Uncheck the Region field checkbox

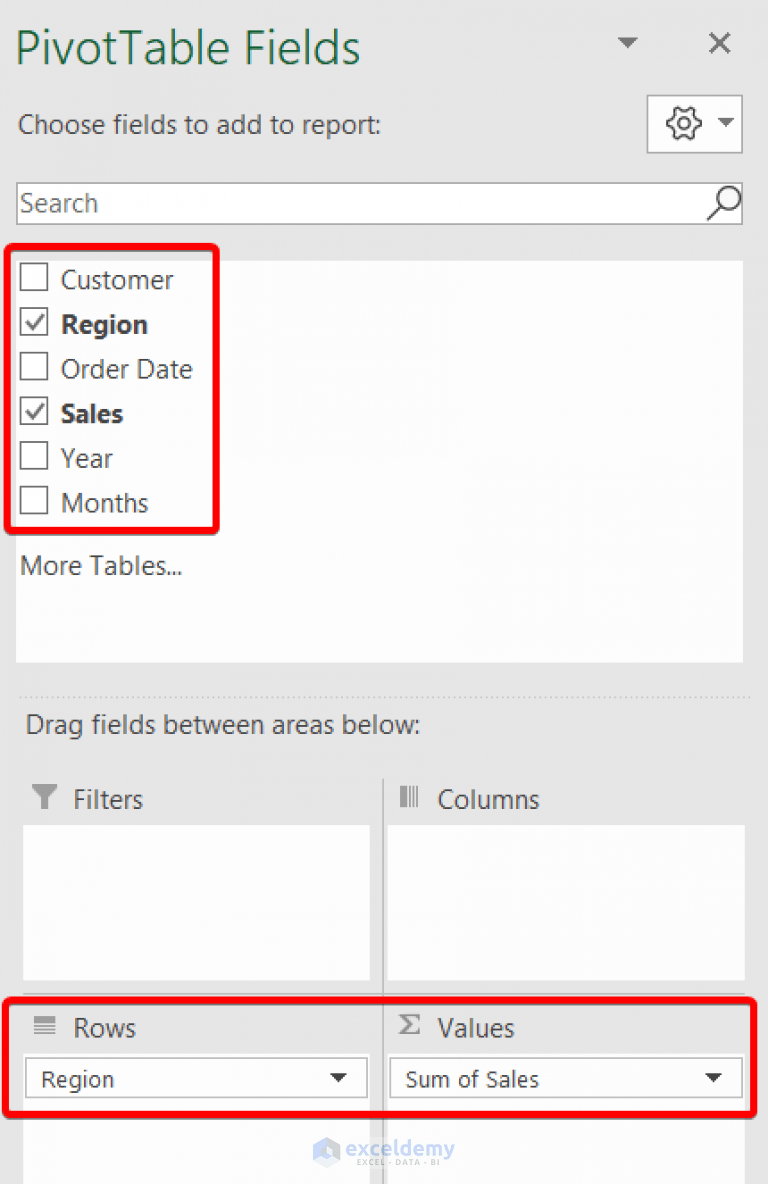[x=33, y=322]
